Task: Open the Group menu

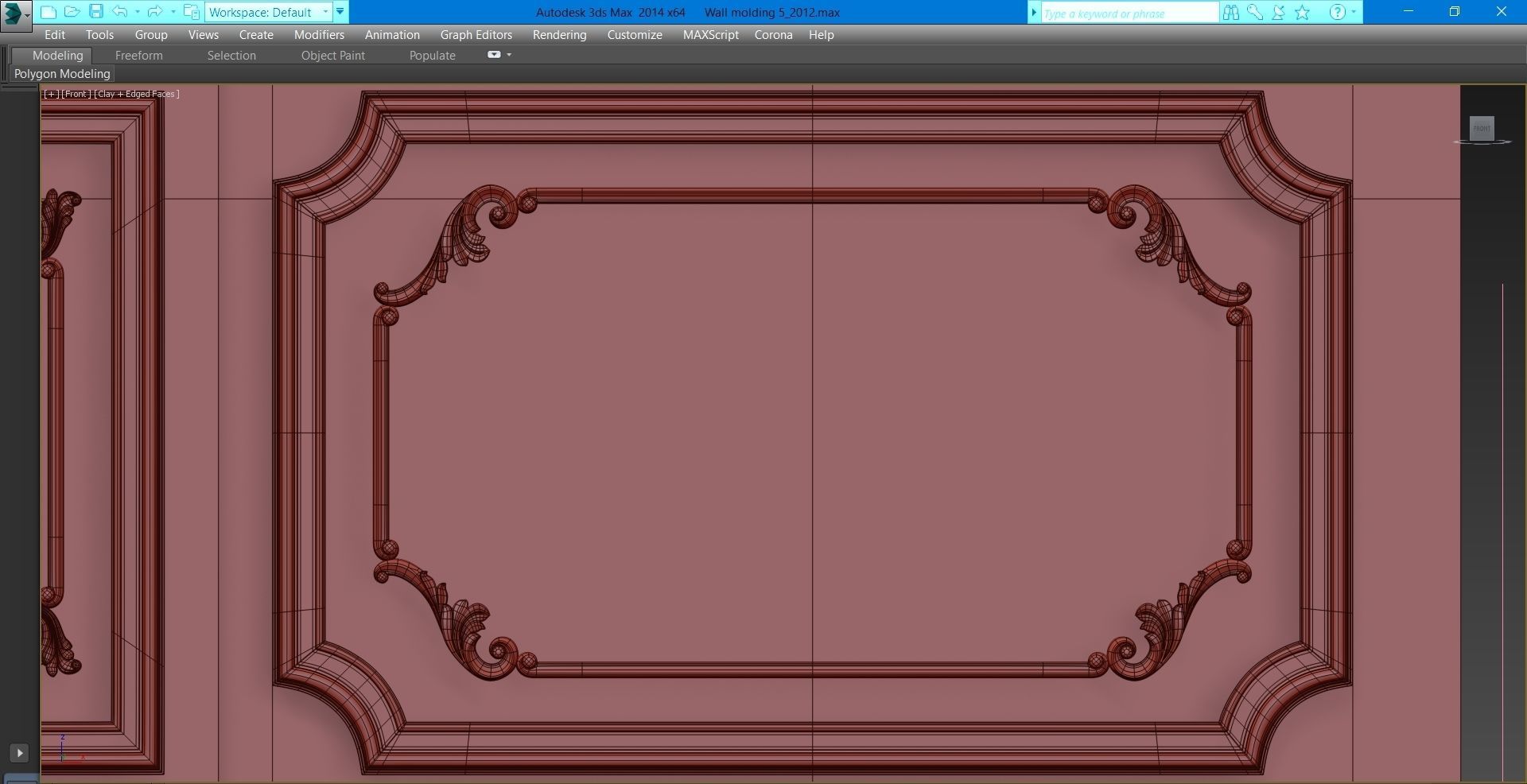Action: (x=151, y=35)
